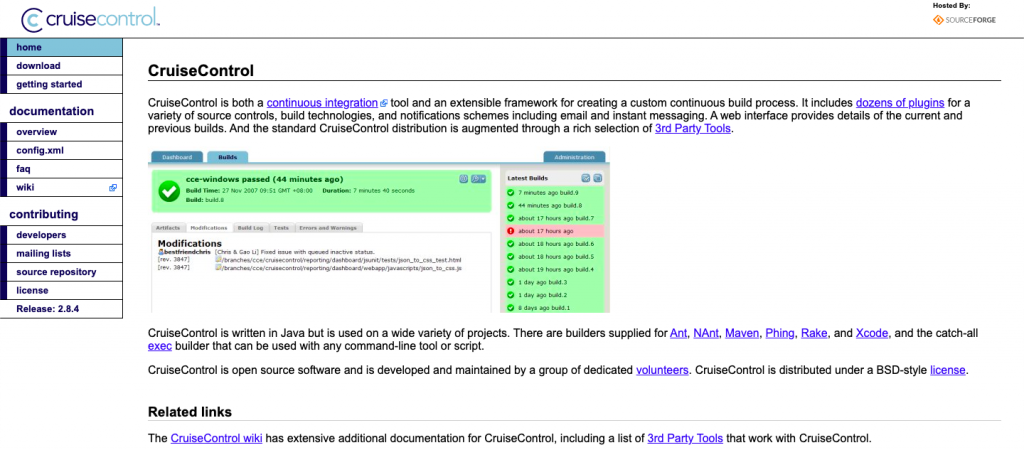
Task: Open the wiki sidebar entry
Action: [x=61, y=187]
